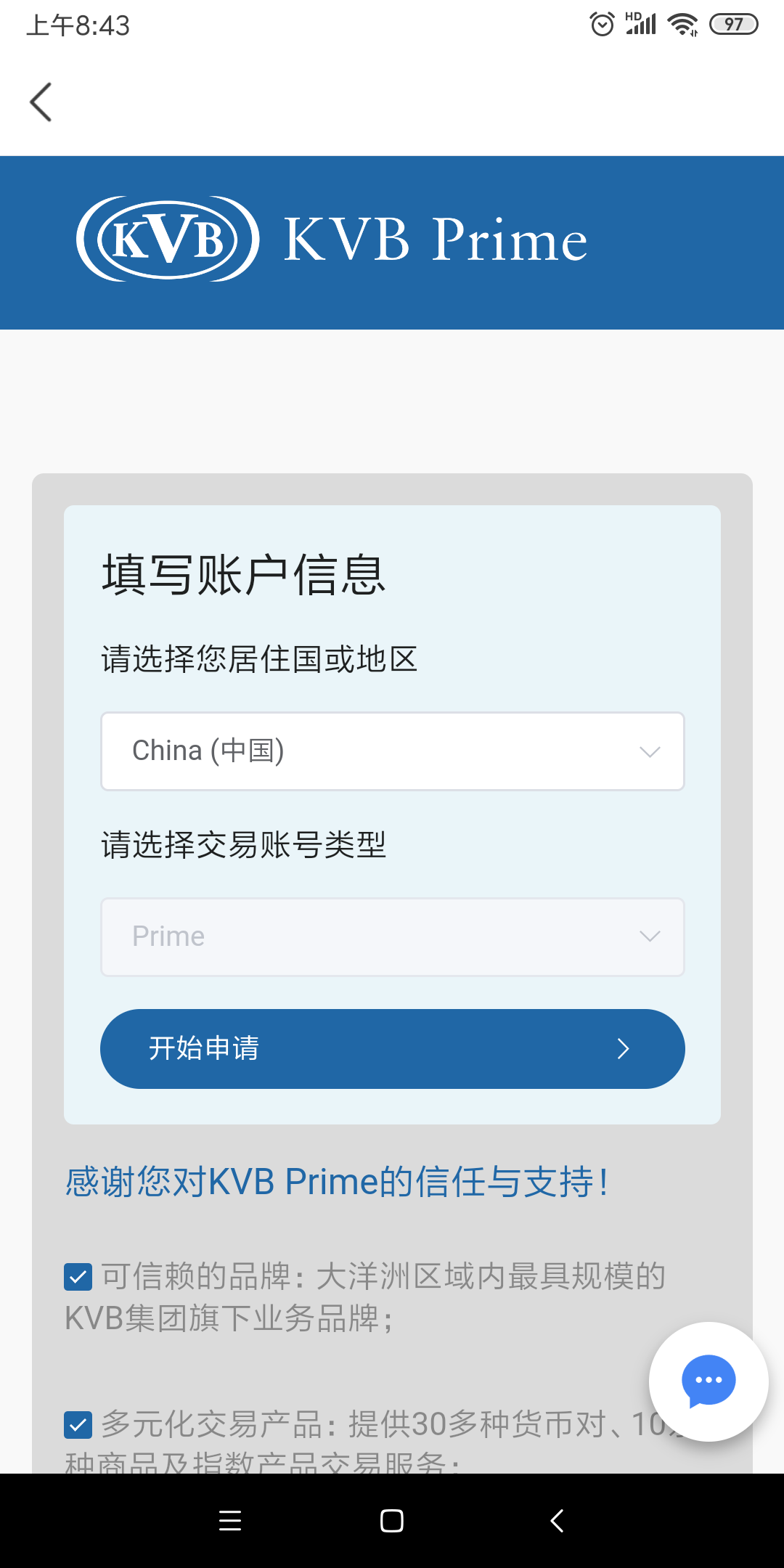
Task: Toggle the 可信赖的品牌 checkbox
Action: pos(78,1276)
